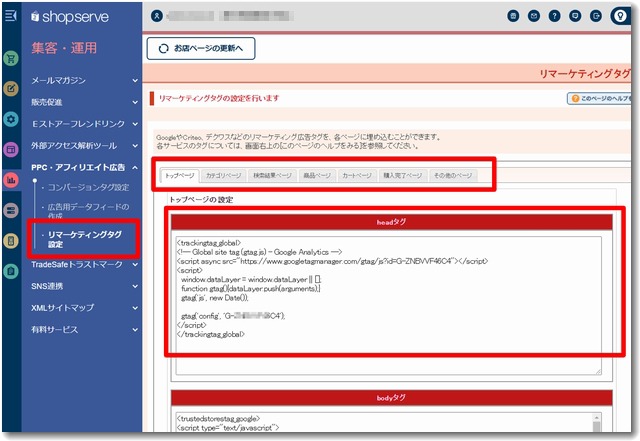Switch to the 商品ページ tab
Screen dimensions: 640x441
[317, 176]
